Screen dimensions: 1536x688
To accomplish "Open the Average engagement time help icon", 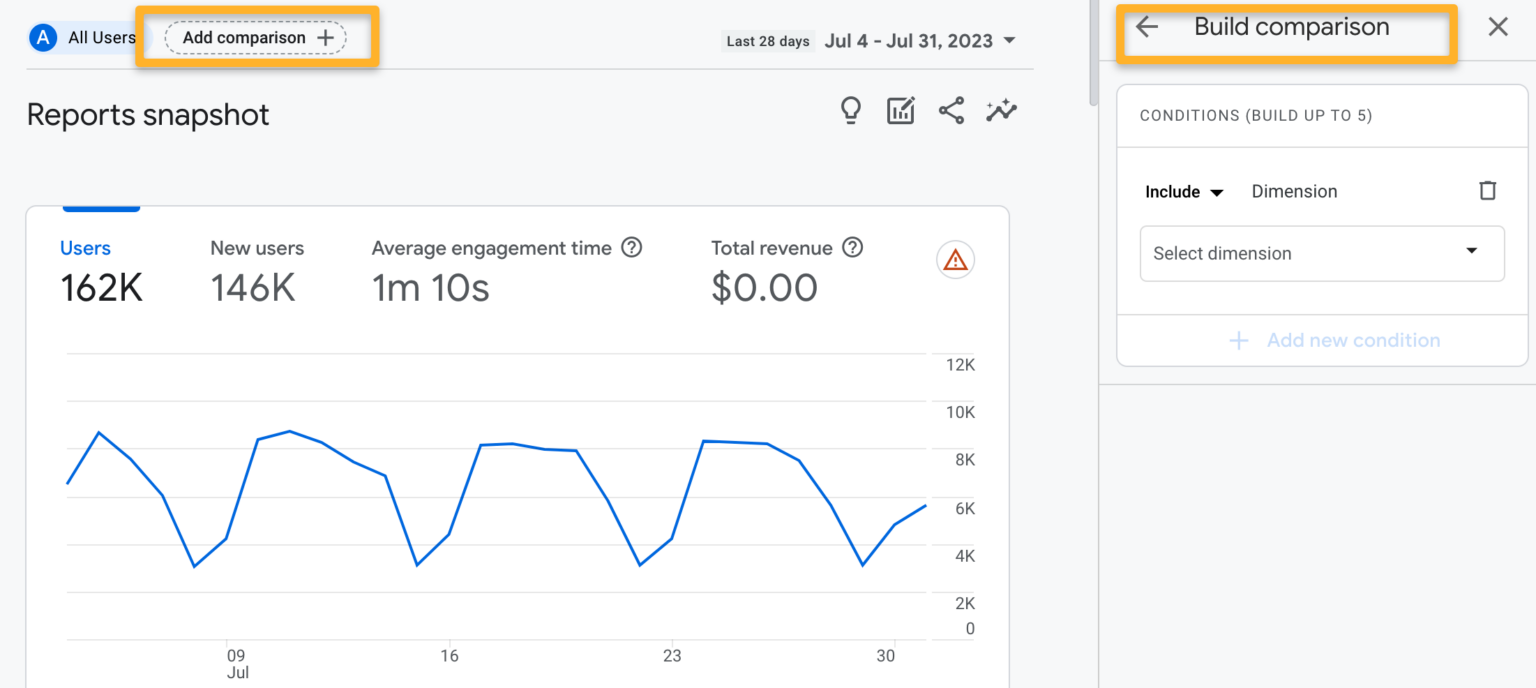I will (x=631, y=247).
